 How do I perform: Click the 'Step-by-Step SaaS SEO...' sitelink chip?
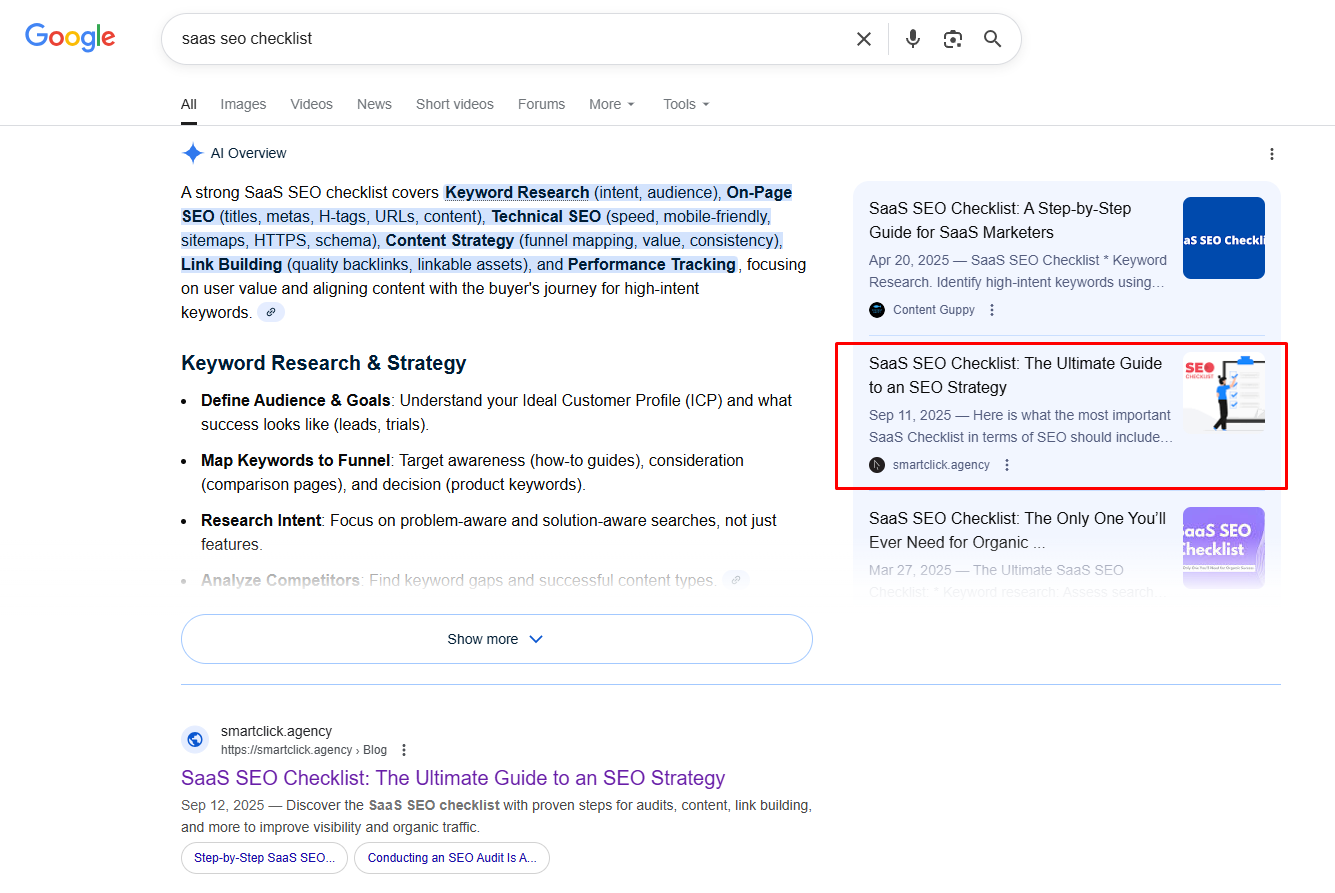pos(264,858)
